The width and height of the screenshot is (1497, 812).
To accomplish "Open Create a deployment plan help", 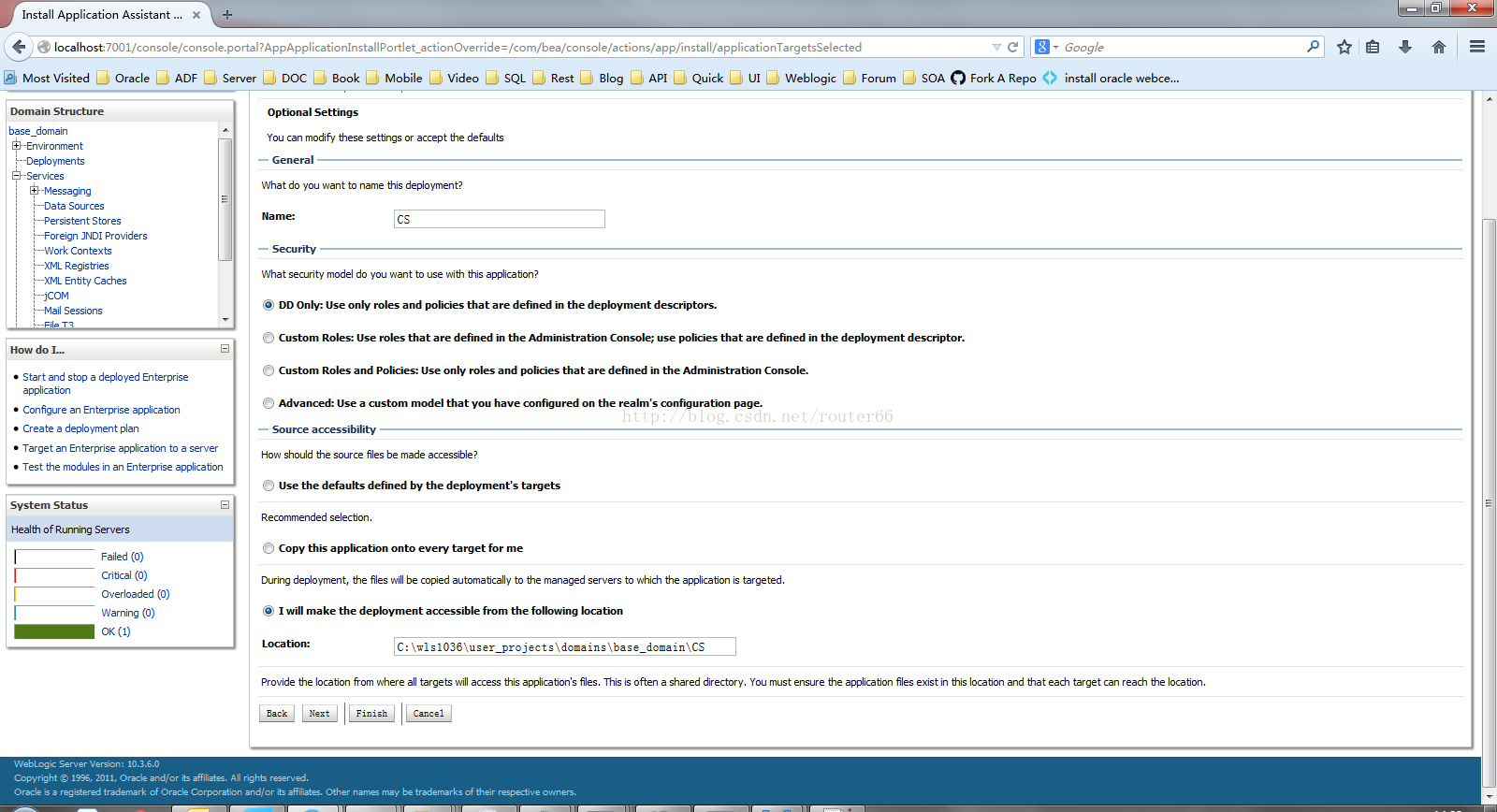I will tap(80, 428).
